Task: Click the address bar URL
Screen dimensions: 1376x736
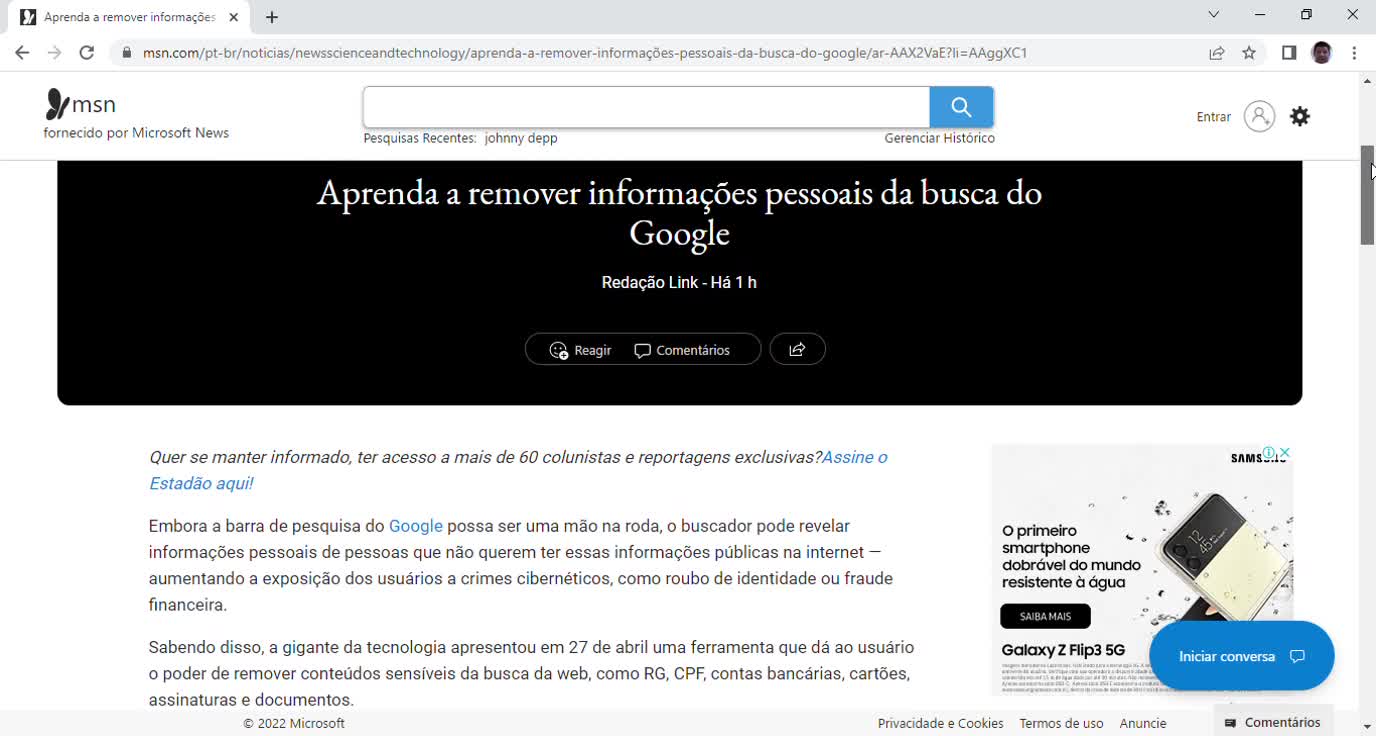Action: tap(585, 53)
